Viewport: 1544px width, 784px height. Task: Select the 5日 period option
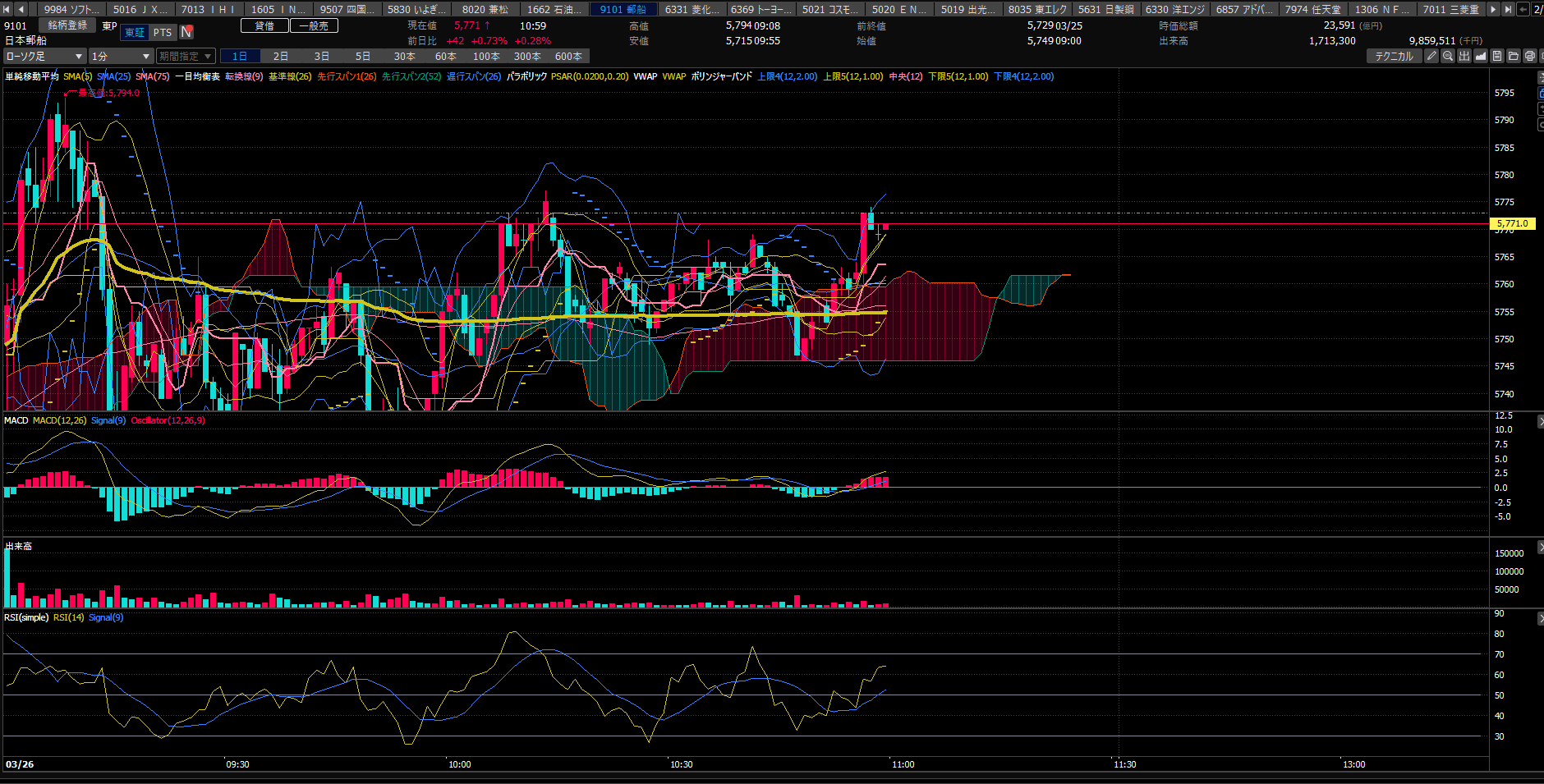tap(363, 56)
